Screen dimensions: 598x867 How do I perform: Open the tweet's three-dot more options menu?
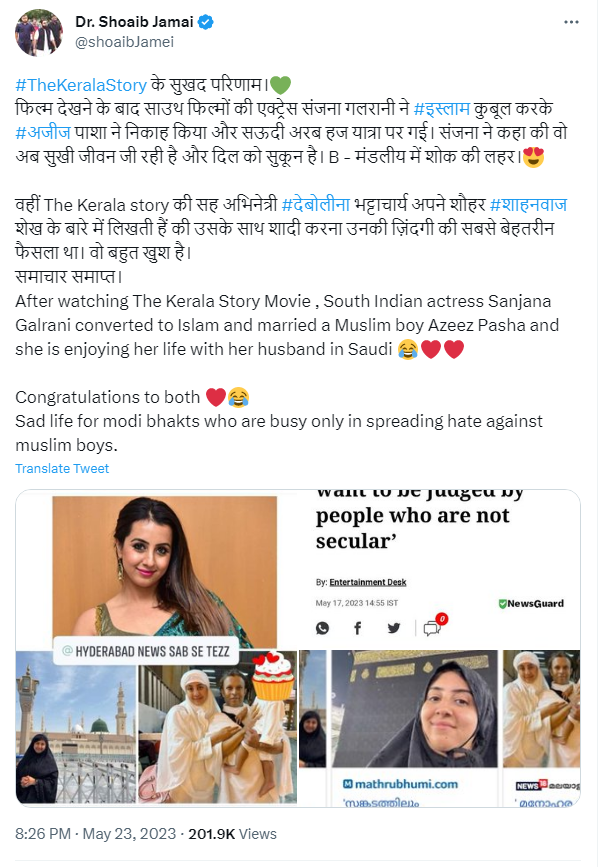(x=571, y=22)
